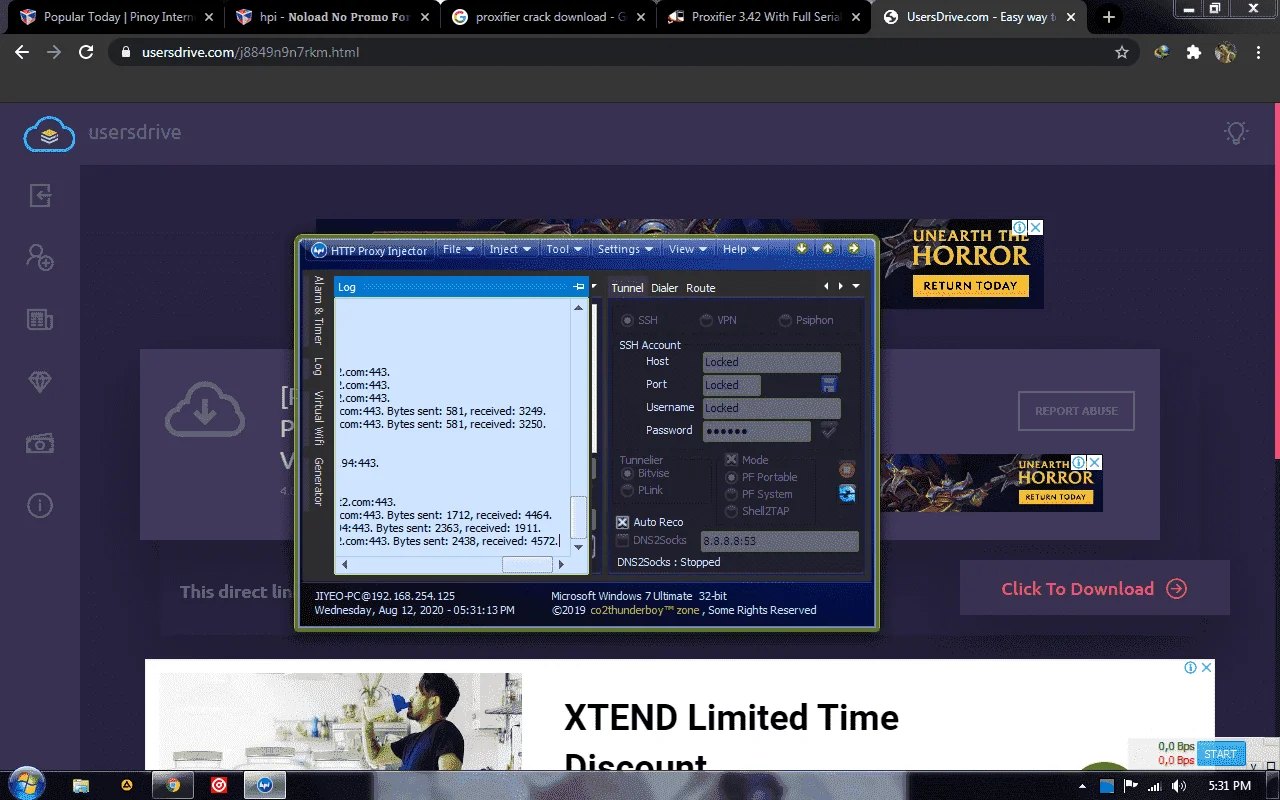
Task: Open the volume speaker tray icon
Action: pyautogui.click(x=1180, y=786)
